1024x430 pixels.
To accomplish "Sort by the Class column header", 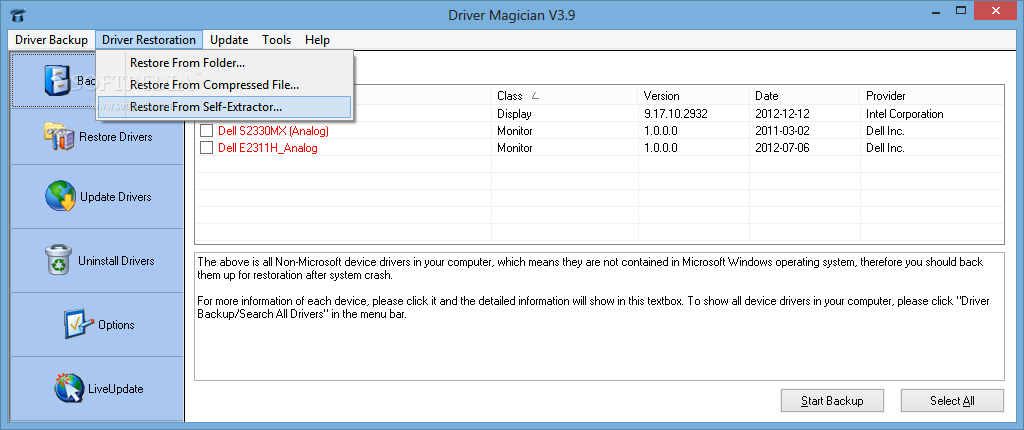I will [564, 95].
